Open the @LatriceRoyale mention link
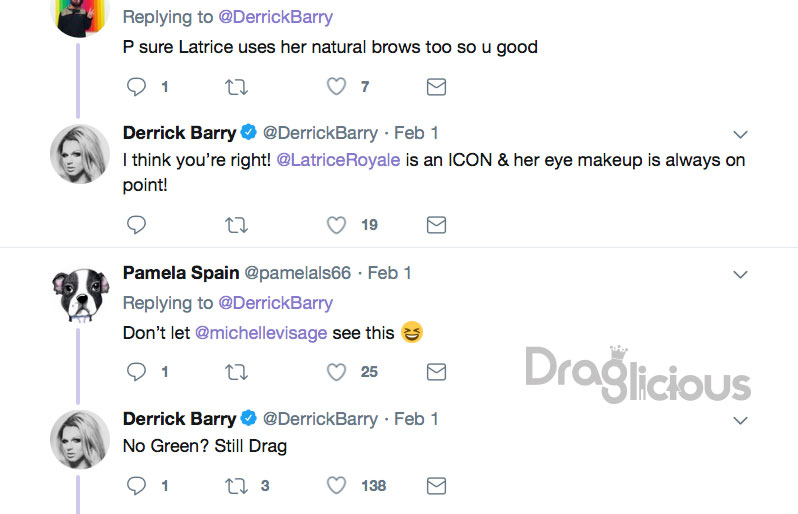The width and height of the screenshot is (798, 514). [x=338, y=160]
